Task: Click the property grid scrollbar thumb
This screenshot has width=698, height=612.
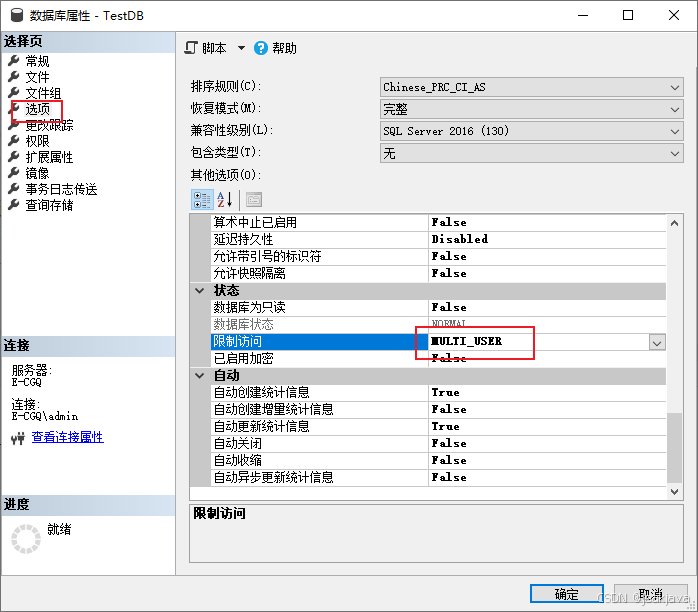Action: coord(674,448)
